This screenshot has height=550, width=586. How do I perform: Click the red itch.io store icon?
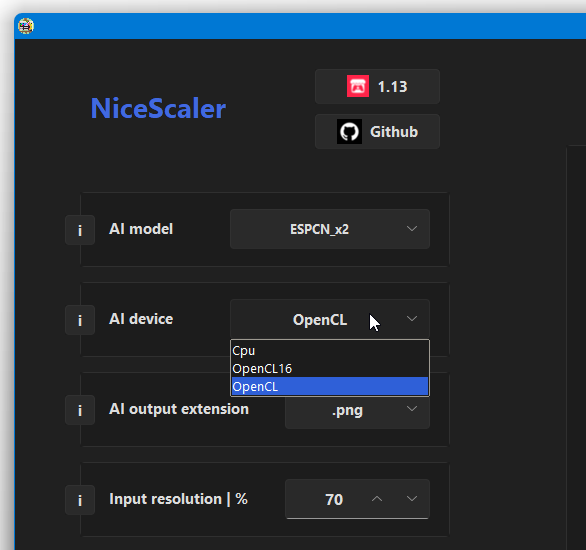click(358, 86)
